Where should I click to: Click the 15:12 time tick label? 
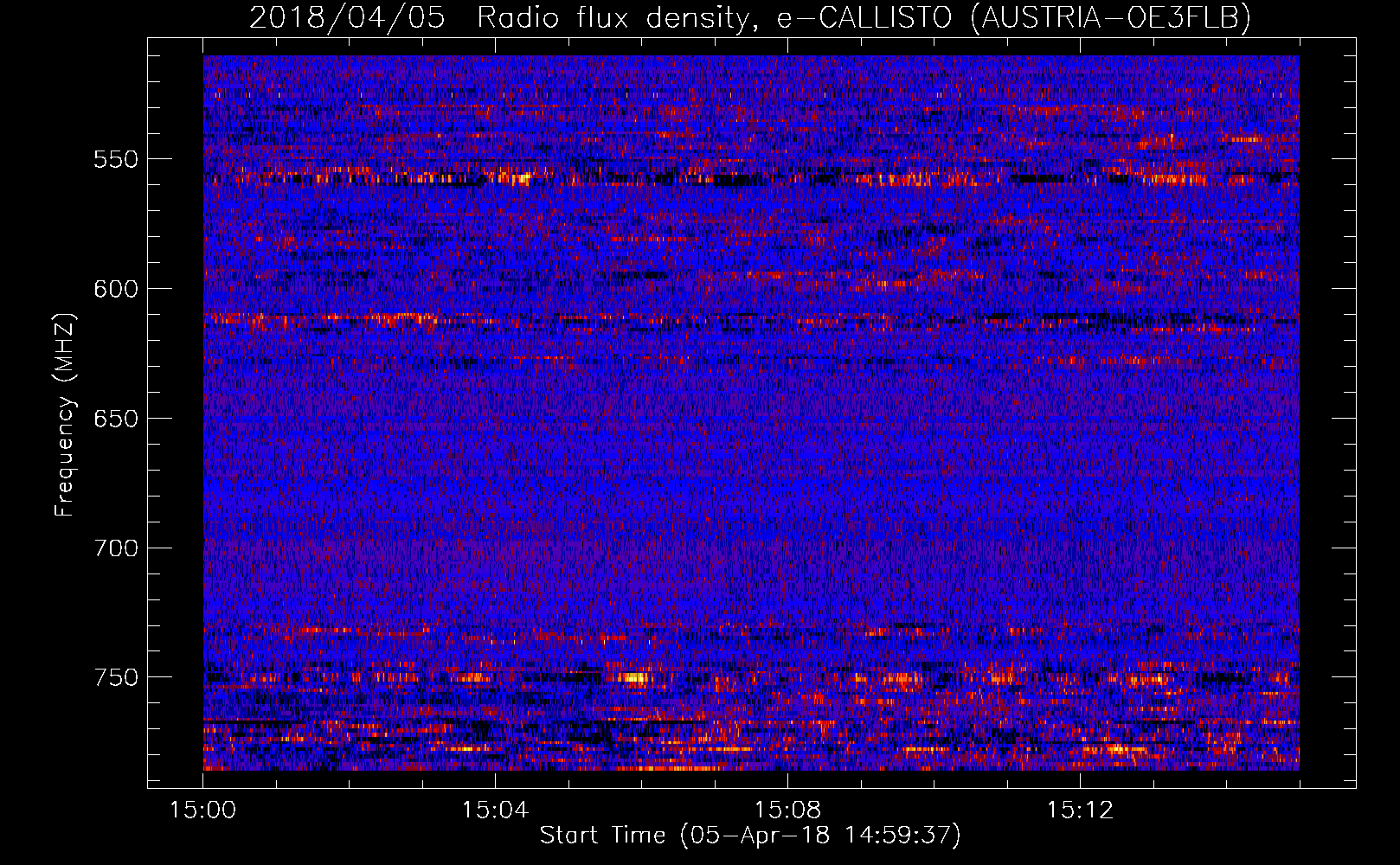click(x=1080, y=810)
